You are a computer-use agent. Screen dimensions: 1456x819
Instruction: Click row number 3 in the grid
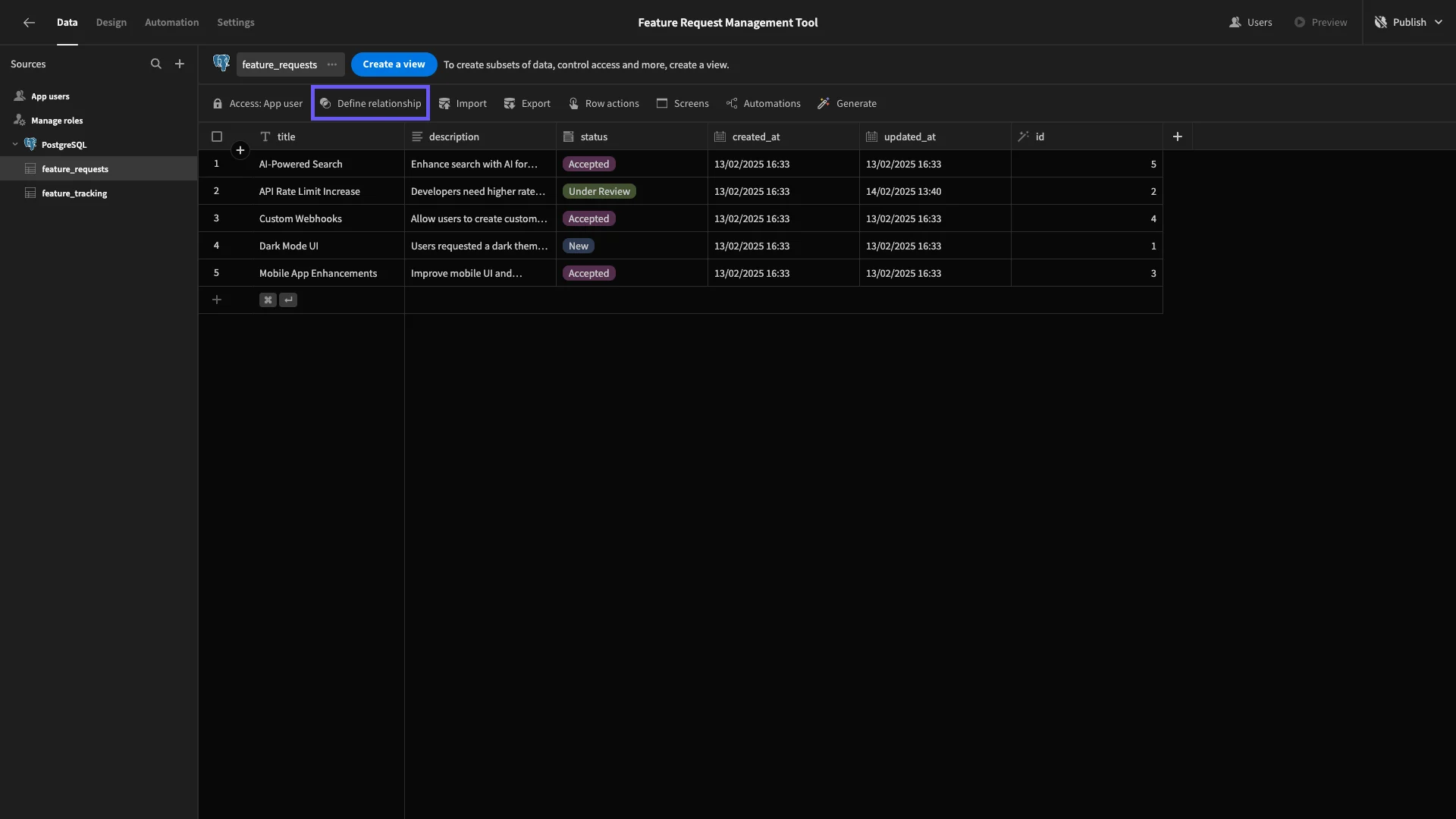(x=216, y=218)
